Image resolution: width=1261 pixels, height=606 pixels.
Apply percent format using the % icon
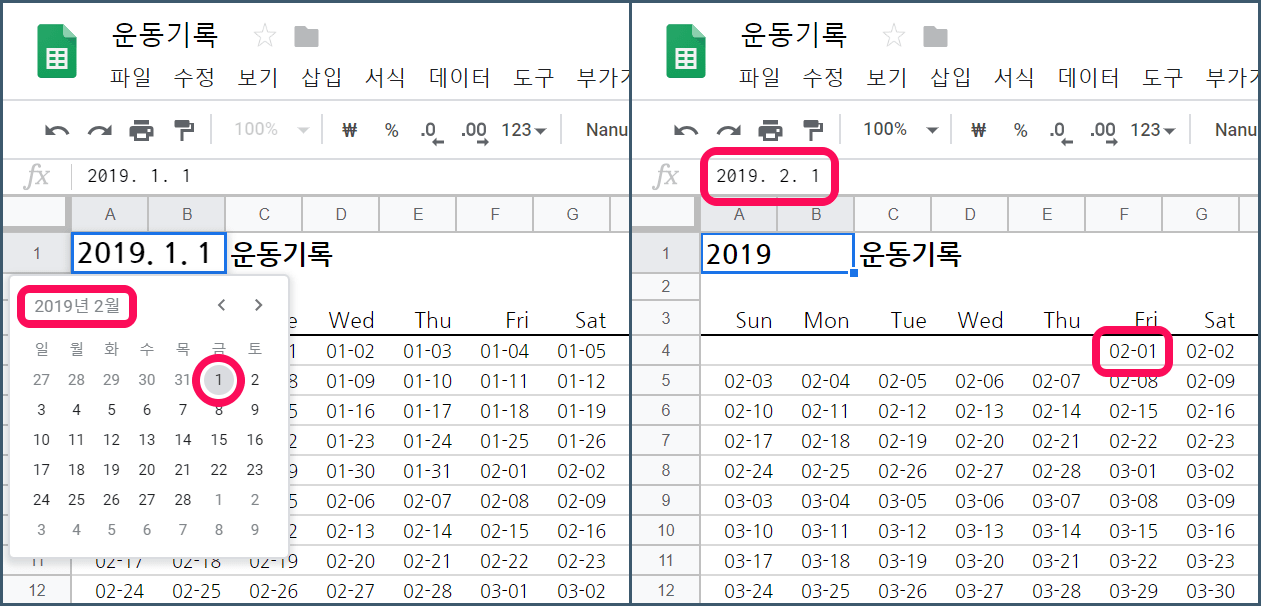point(392,131)
